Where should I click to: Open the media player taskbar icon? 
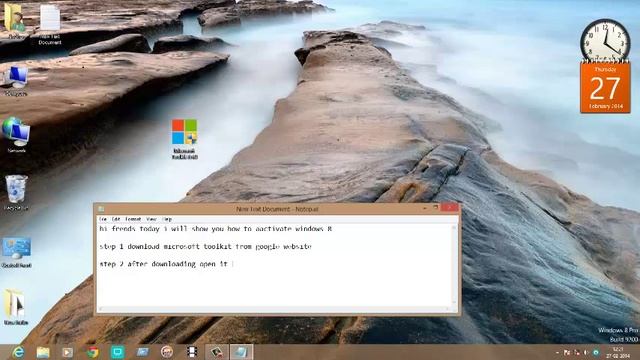67,352
